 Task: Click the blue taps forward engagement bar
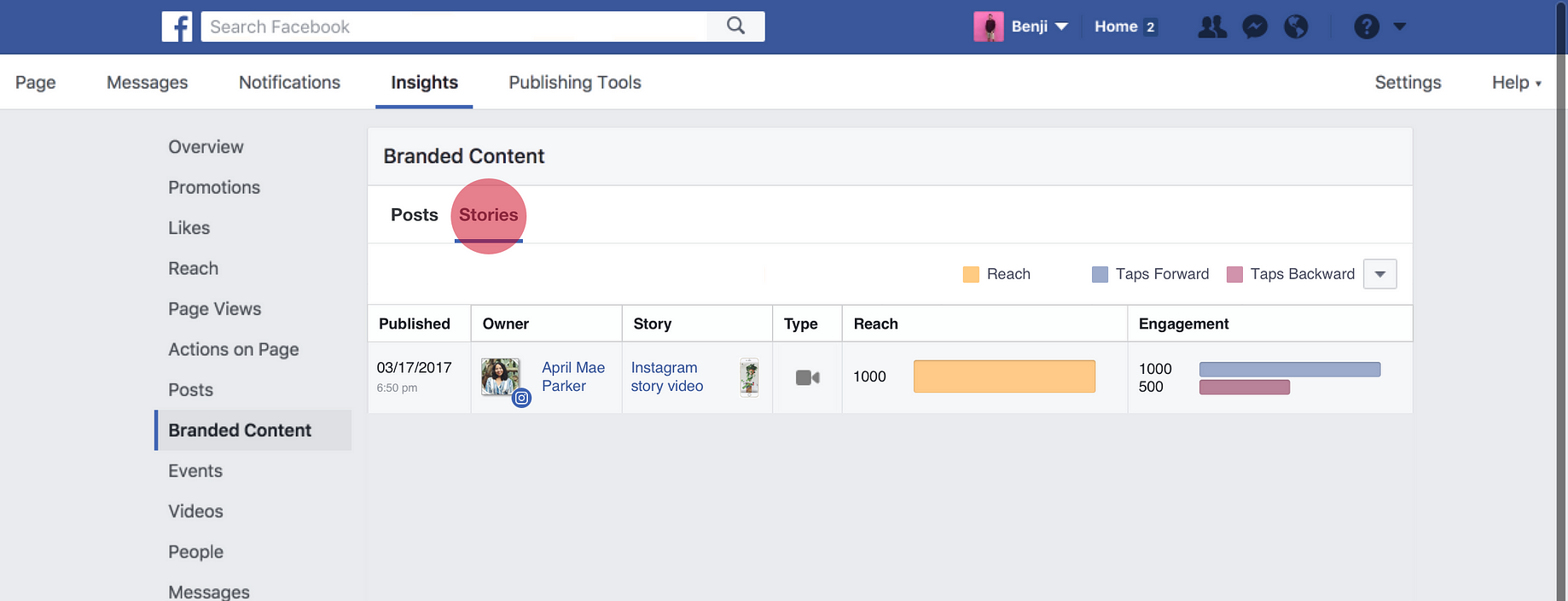click(1290, 369)
